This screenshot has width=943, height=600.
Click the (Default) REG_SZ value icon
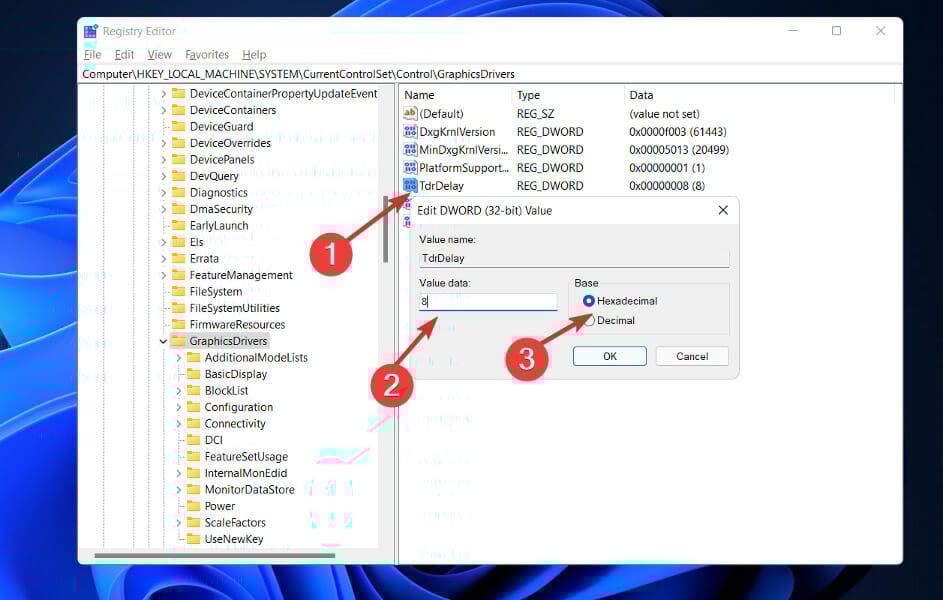tap(408, 113)
